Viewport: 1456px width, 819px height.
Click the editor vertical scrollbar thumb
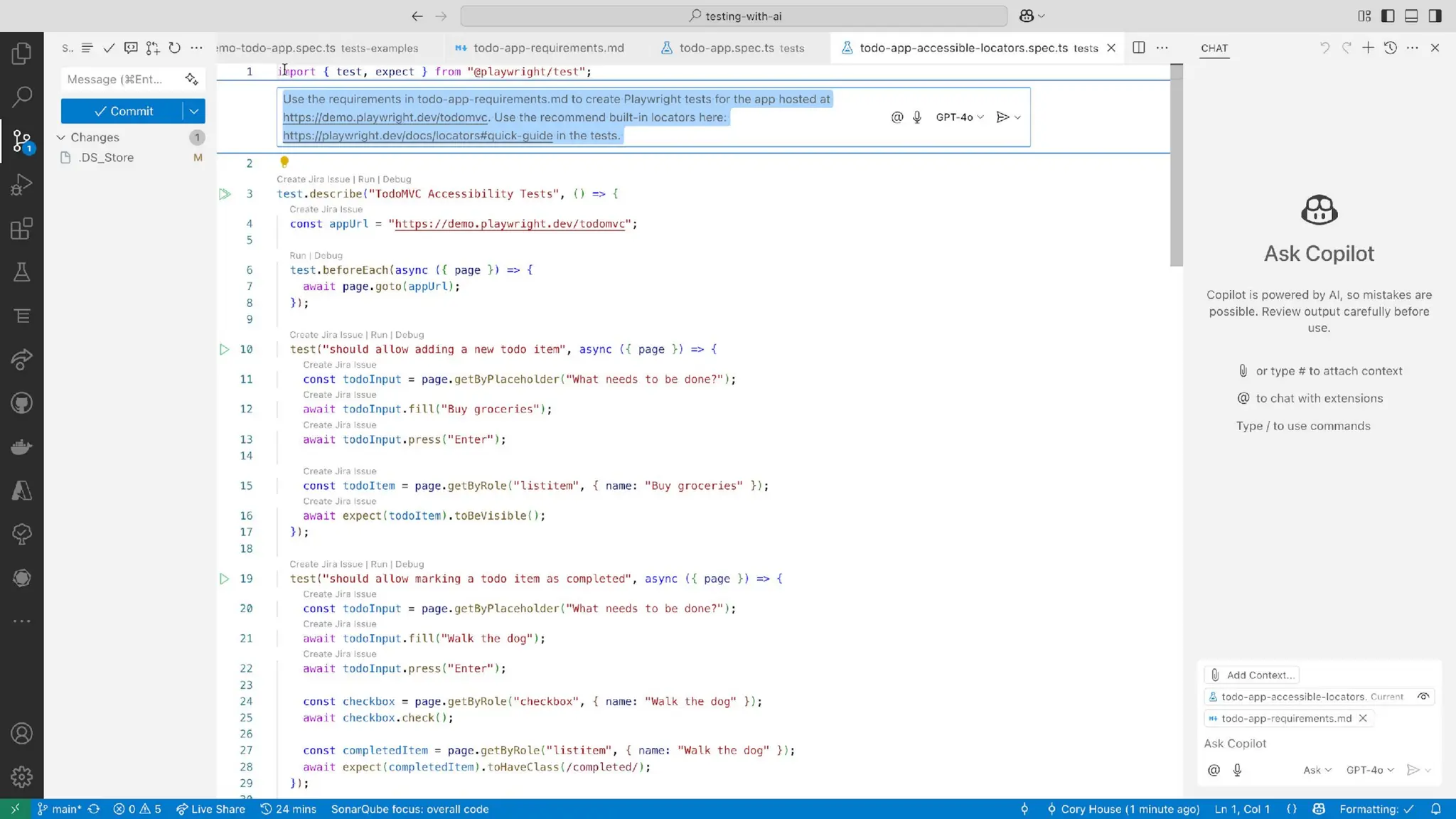click(1177, 166)
